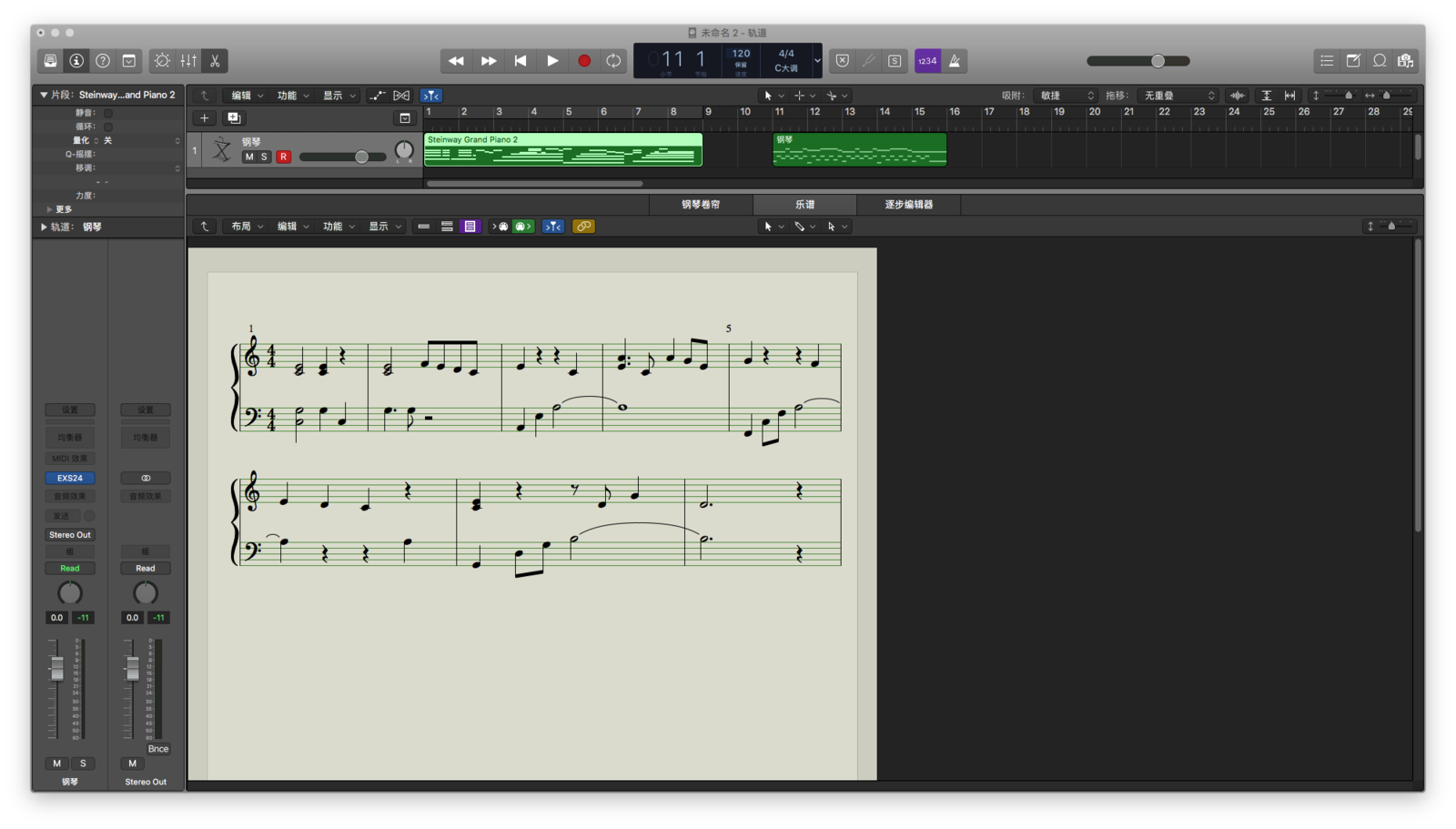
Task: Toggle Show Automation icon in tracks area
Action: 377,96
